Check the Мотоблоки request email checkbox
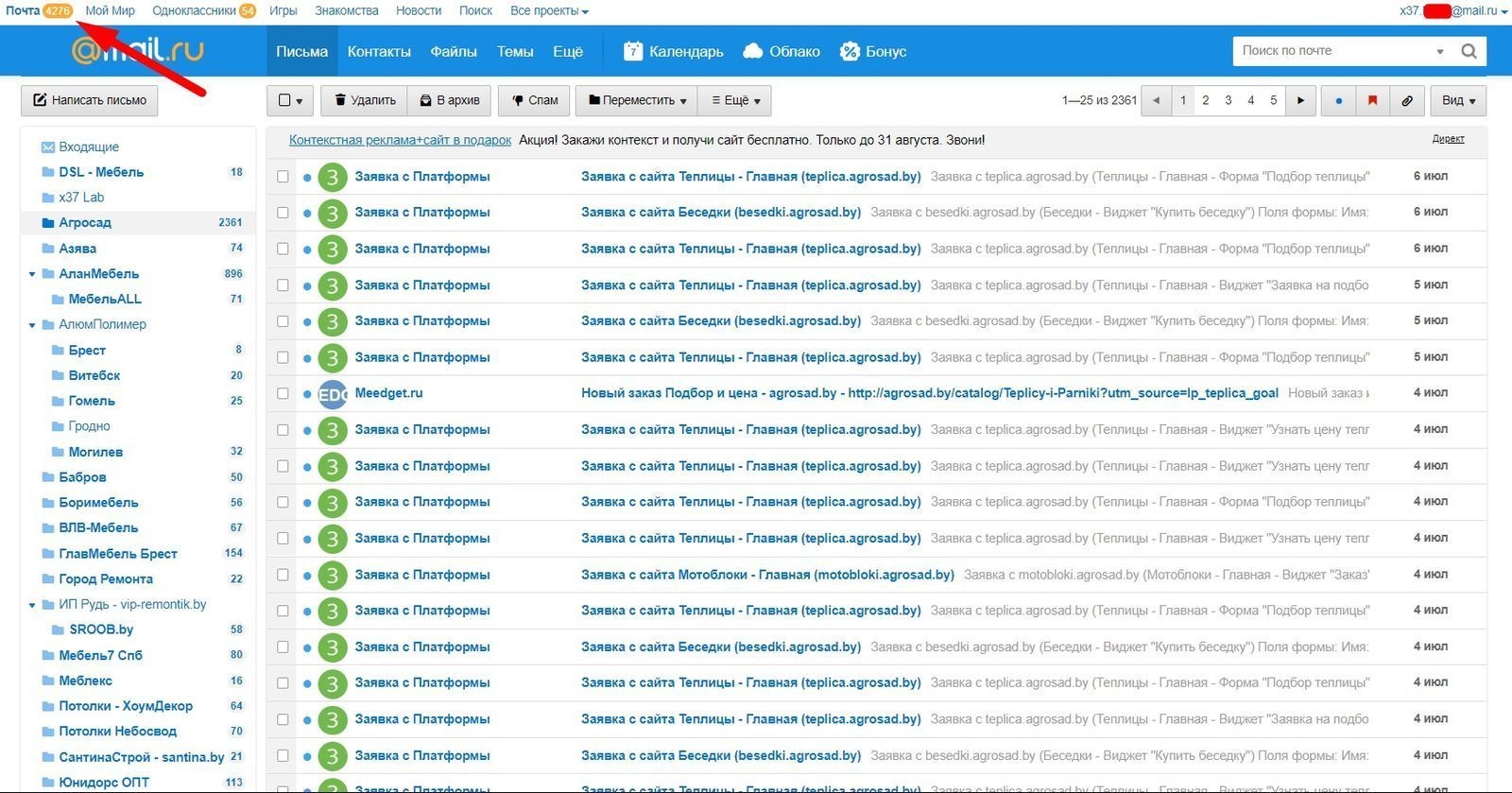1512x793 pixels. pos(283,575)
